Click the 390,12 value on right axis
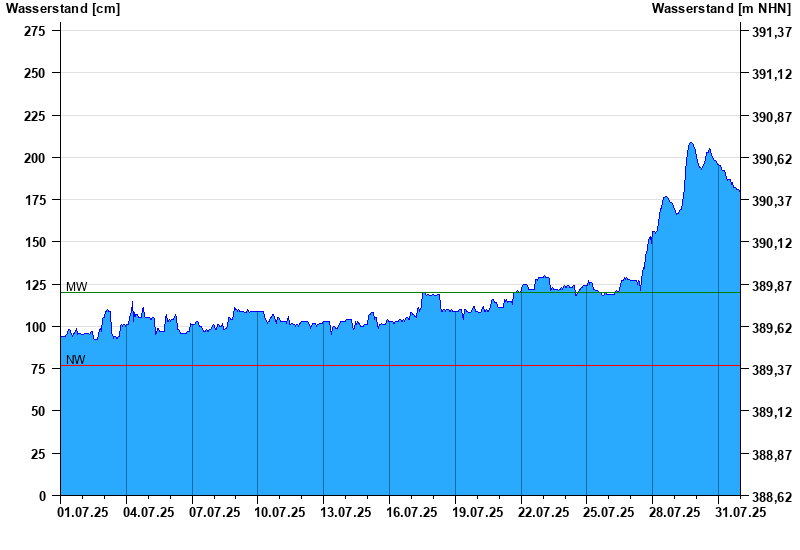The height and width of the screenshot is (550, 800). pos(772,243)
